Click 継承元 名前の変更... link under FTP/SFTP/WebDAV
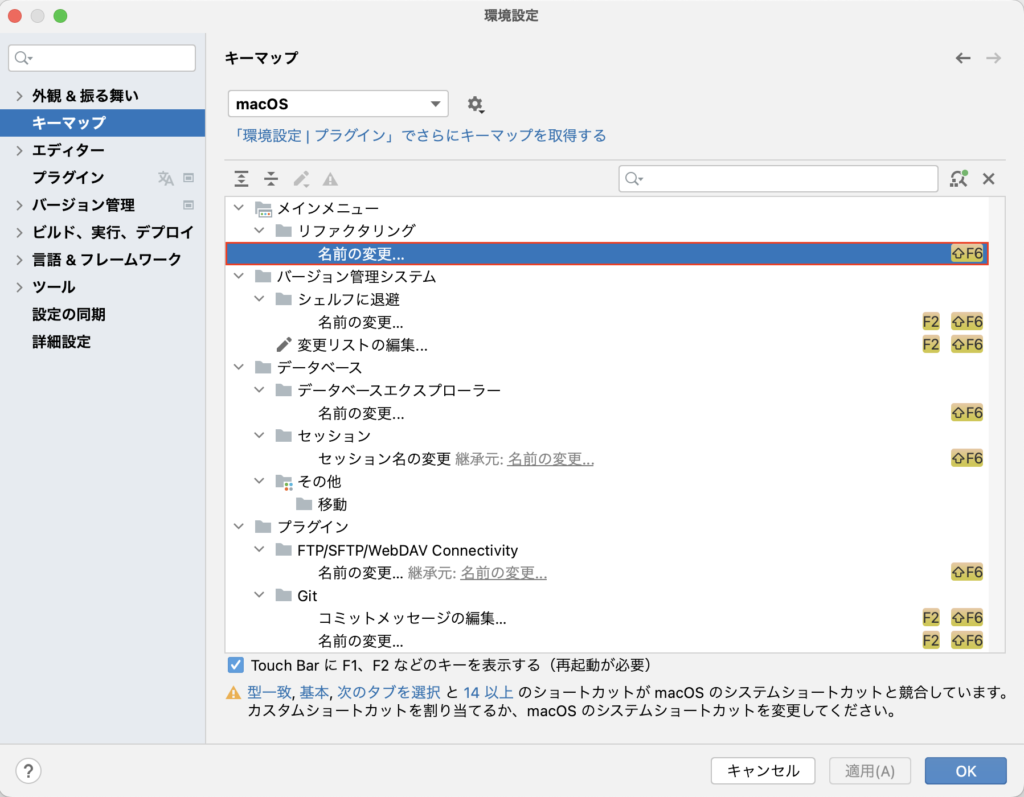The image size is (1024, 797). coord(504,573)
